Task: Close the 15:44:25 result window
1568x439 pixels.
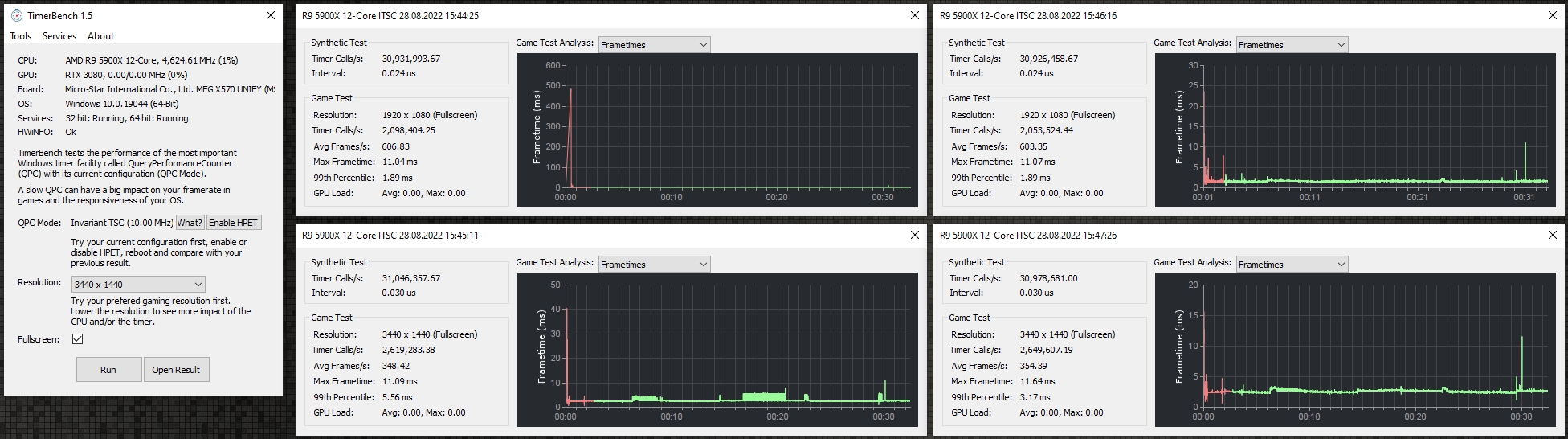Action: click(x=915, y=15)
